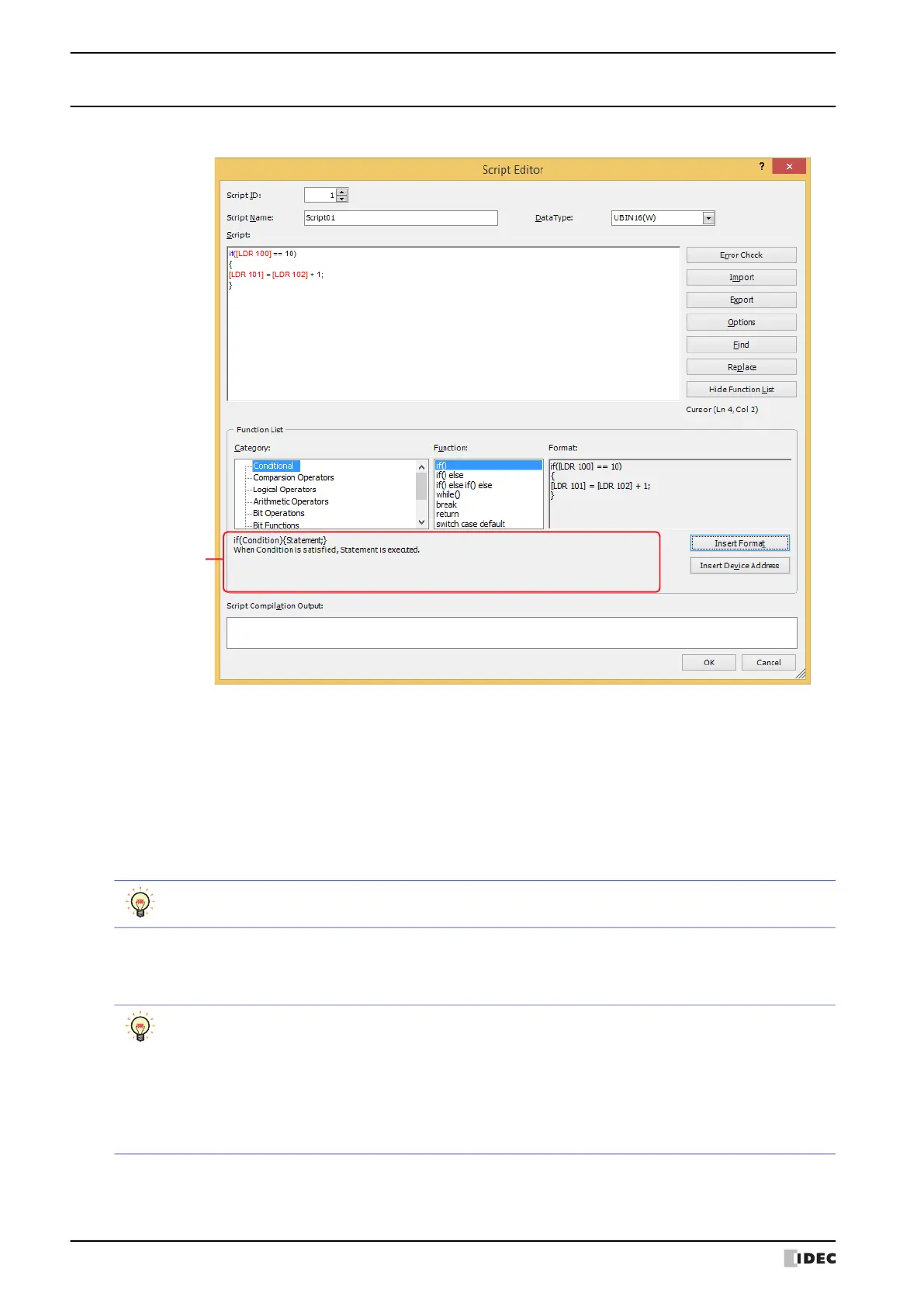Select the if() function

click(488, 466)
